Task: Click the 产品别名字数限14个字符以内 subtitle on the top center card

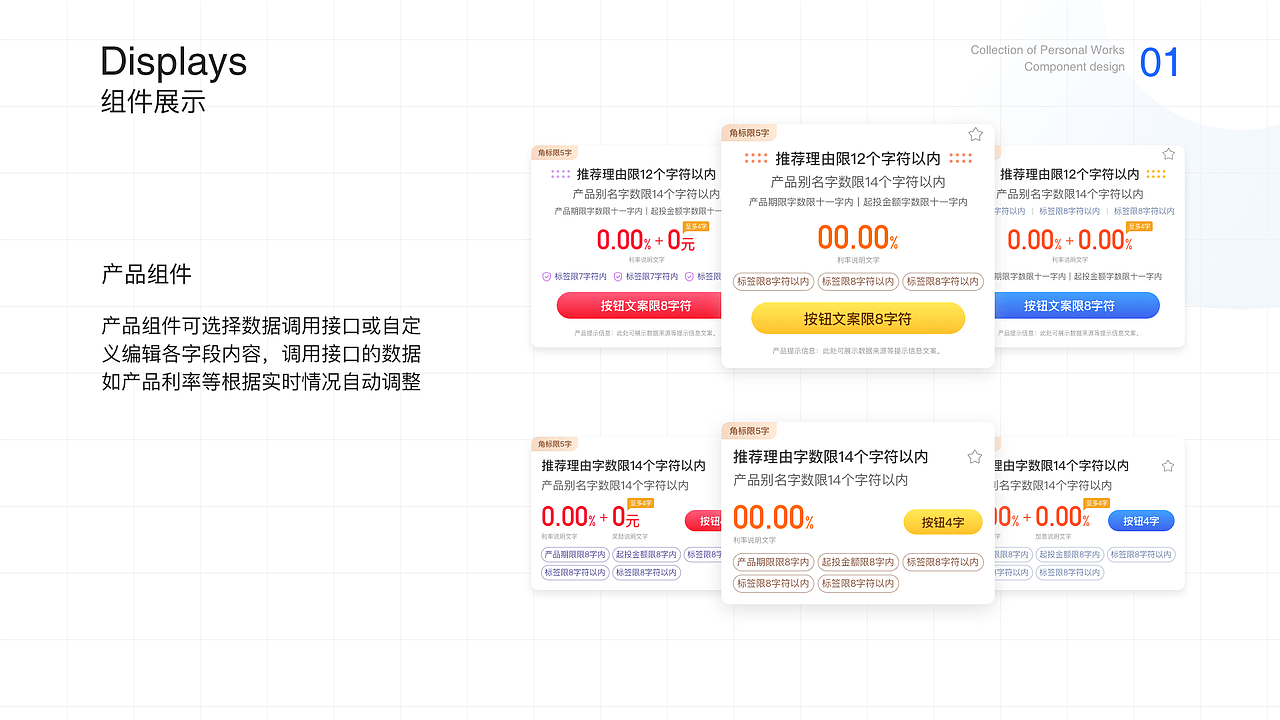Action: (x=858, y=182)
